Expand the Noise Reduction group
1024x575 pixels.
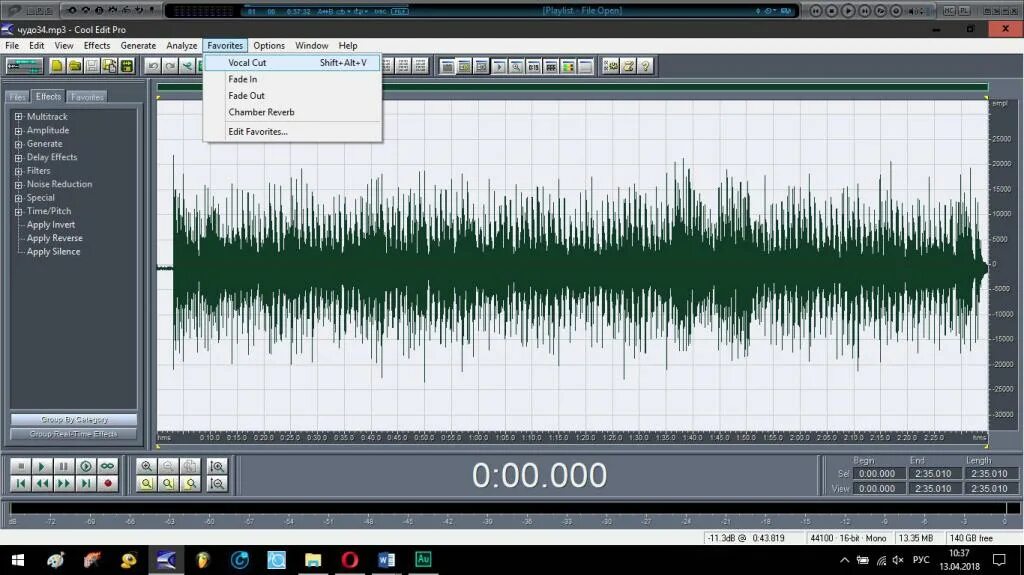[x=18, y=185]
